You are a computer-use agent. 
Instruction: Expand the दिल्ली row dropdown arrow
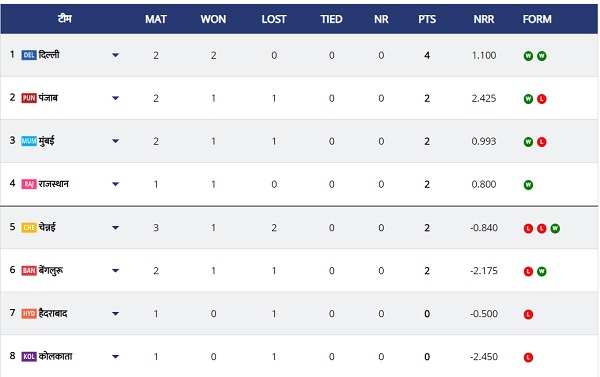click(x=115, y=55)
